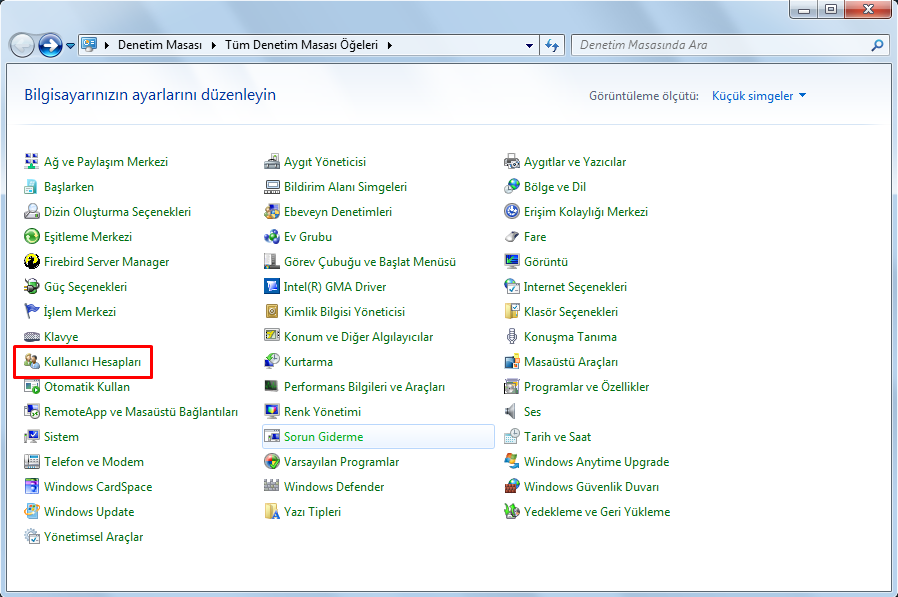Open Bildirim Alanı Simgeleri link

coord(345,187)
